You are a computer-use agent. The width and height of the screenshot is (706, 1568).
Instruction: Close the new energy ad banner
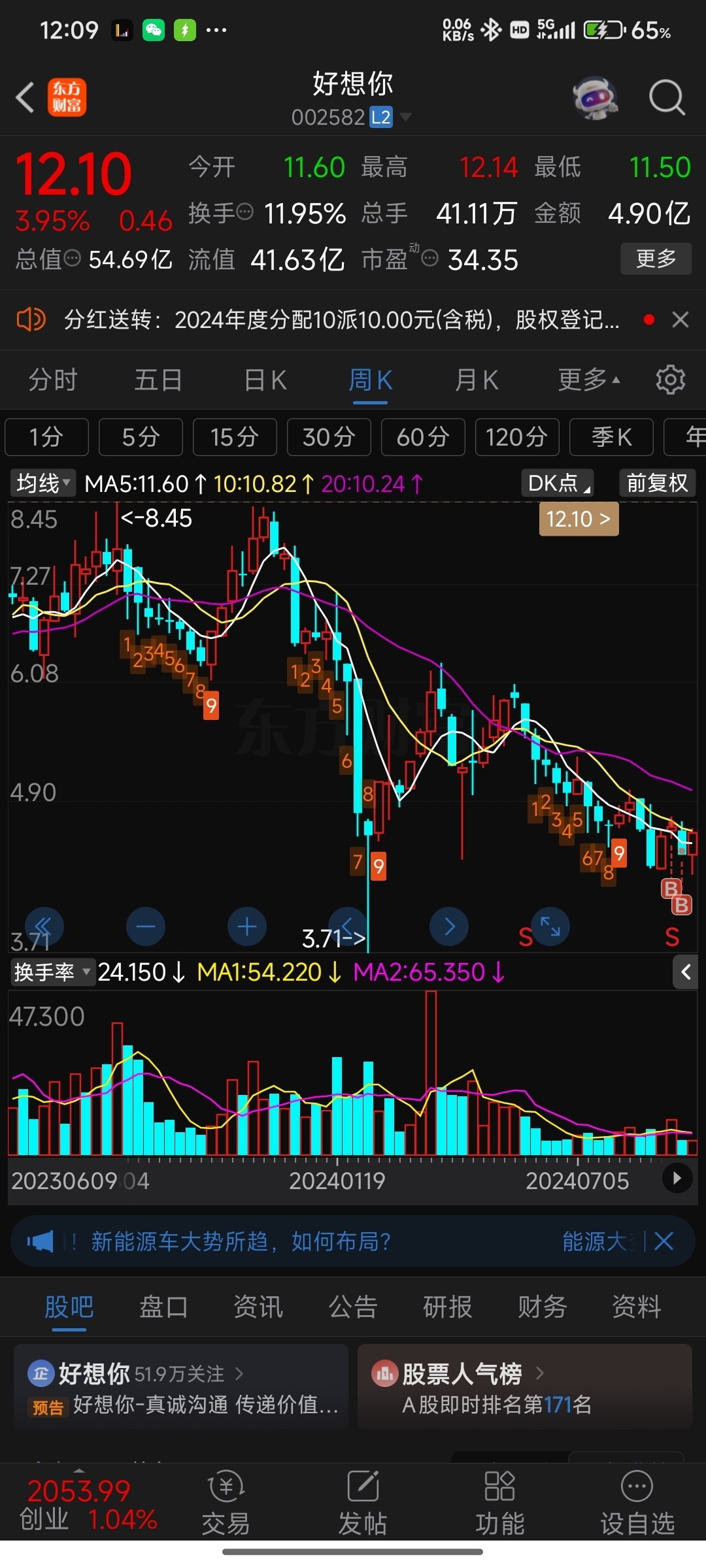pos(664,1241)
